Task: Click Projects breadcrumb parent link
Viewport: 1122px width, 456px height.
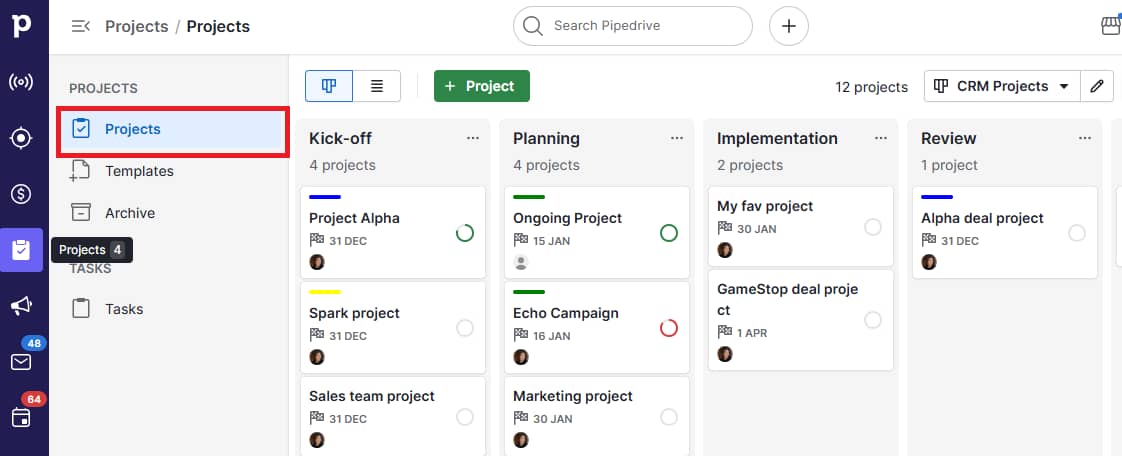Action: pyautogui.click(x=137, y=26)
